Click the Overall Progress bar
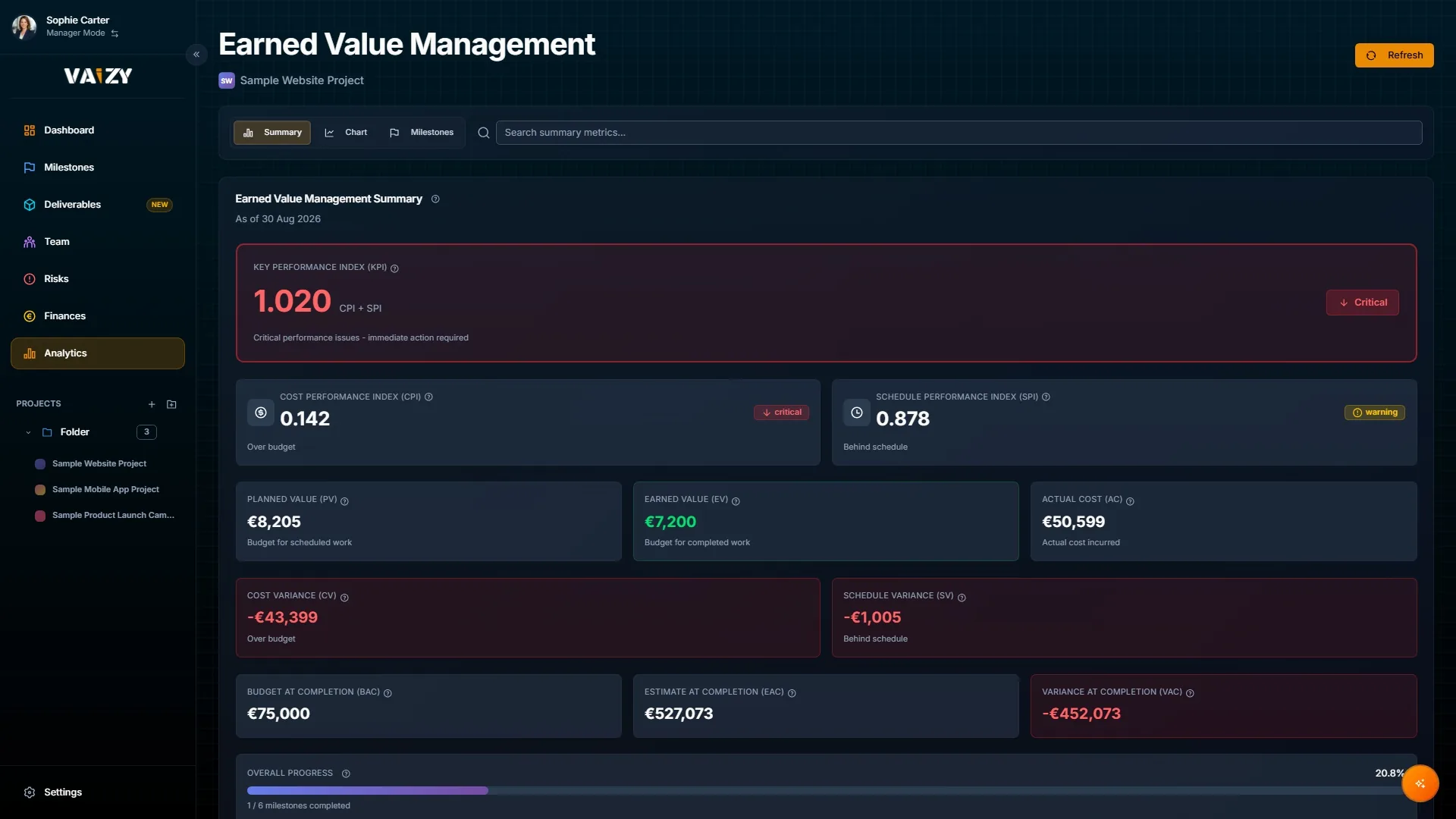 click(x=826, y=791)
